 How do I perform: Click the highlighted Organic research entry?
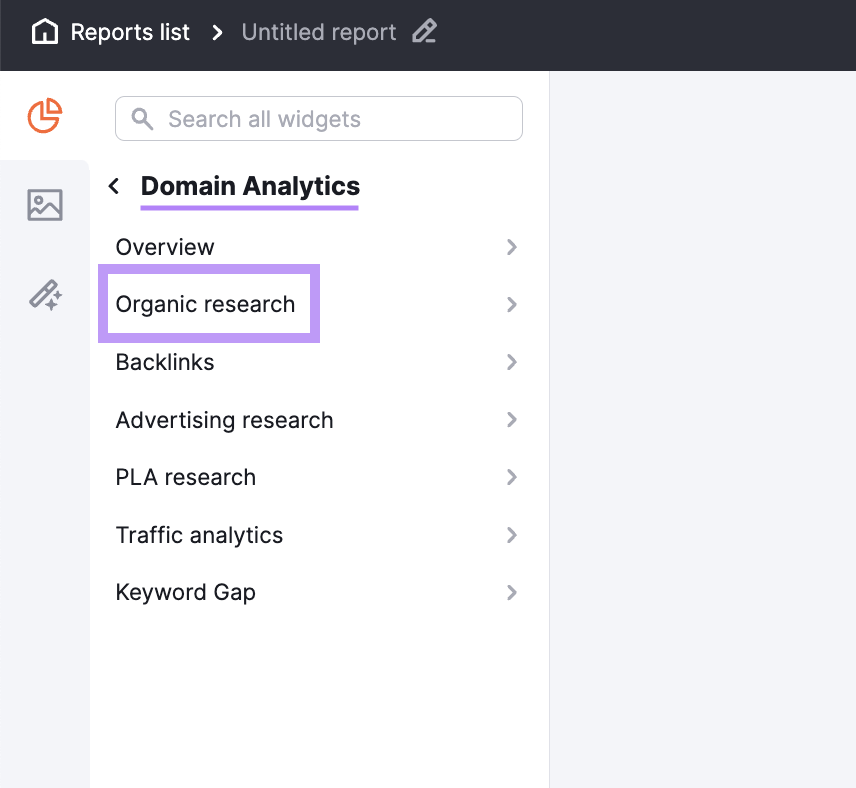(x=206, y=304)
